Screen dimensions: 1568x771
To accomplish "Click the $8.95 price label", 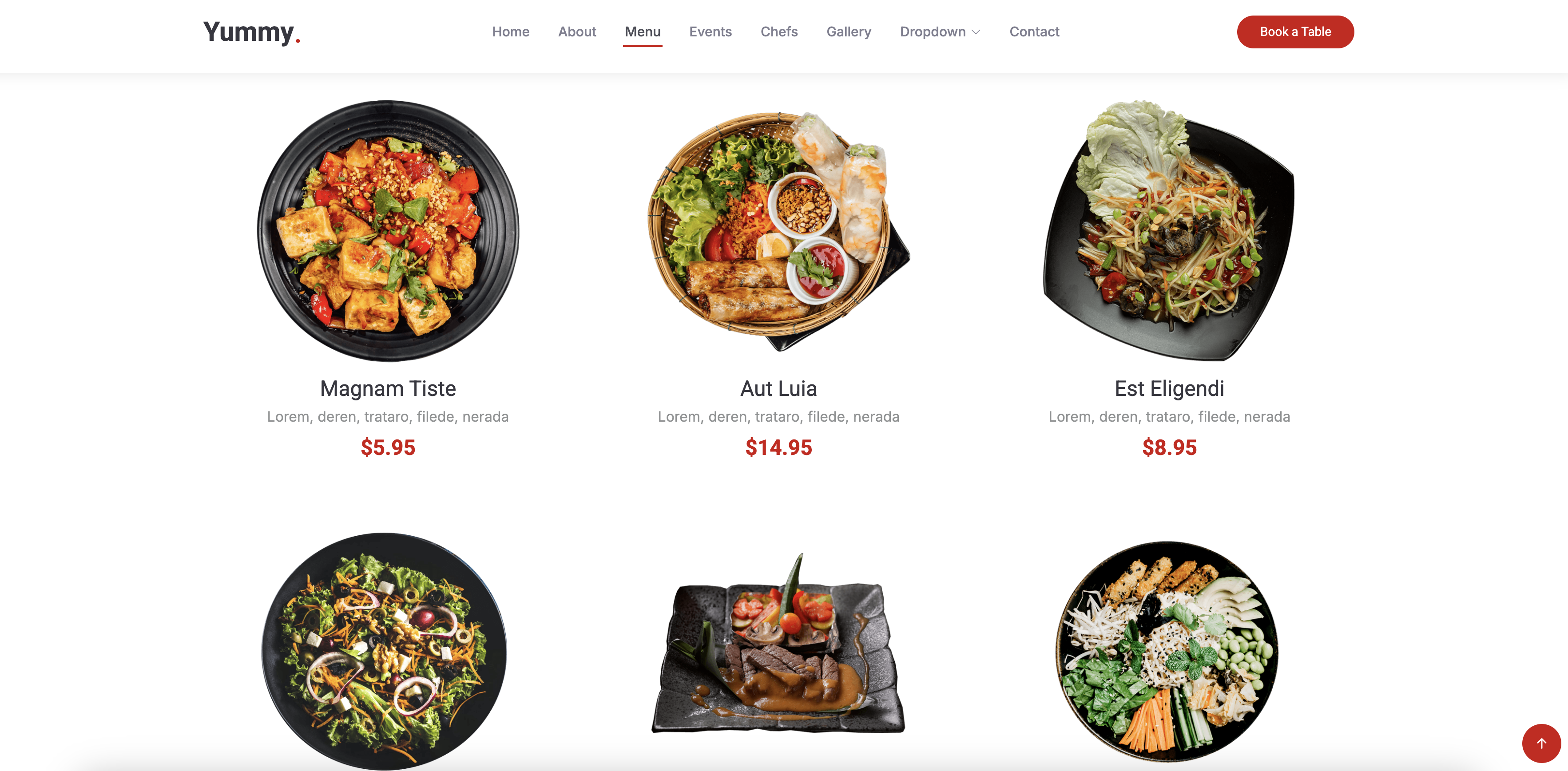I will coord(1169,447).
